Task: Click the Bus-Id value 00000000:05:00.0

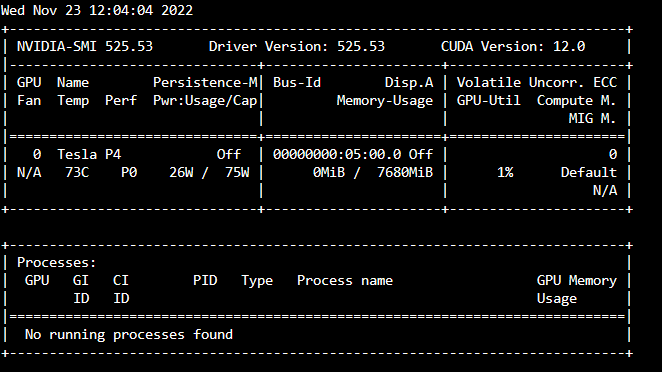Action: click(337, 154)
